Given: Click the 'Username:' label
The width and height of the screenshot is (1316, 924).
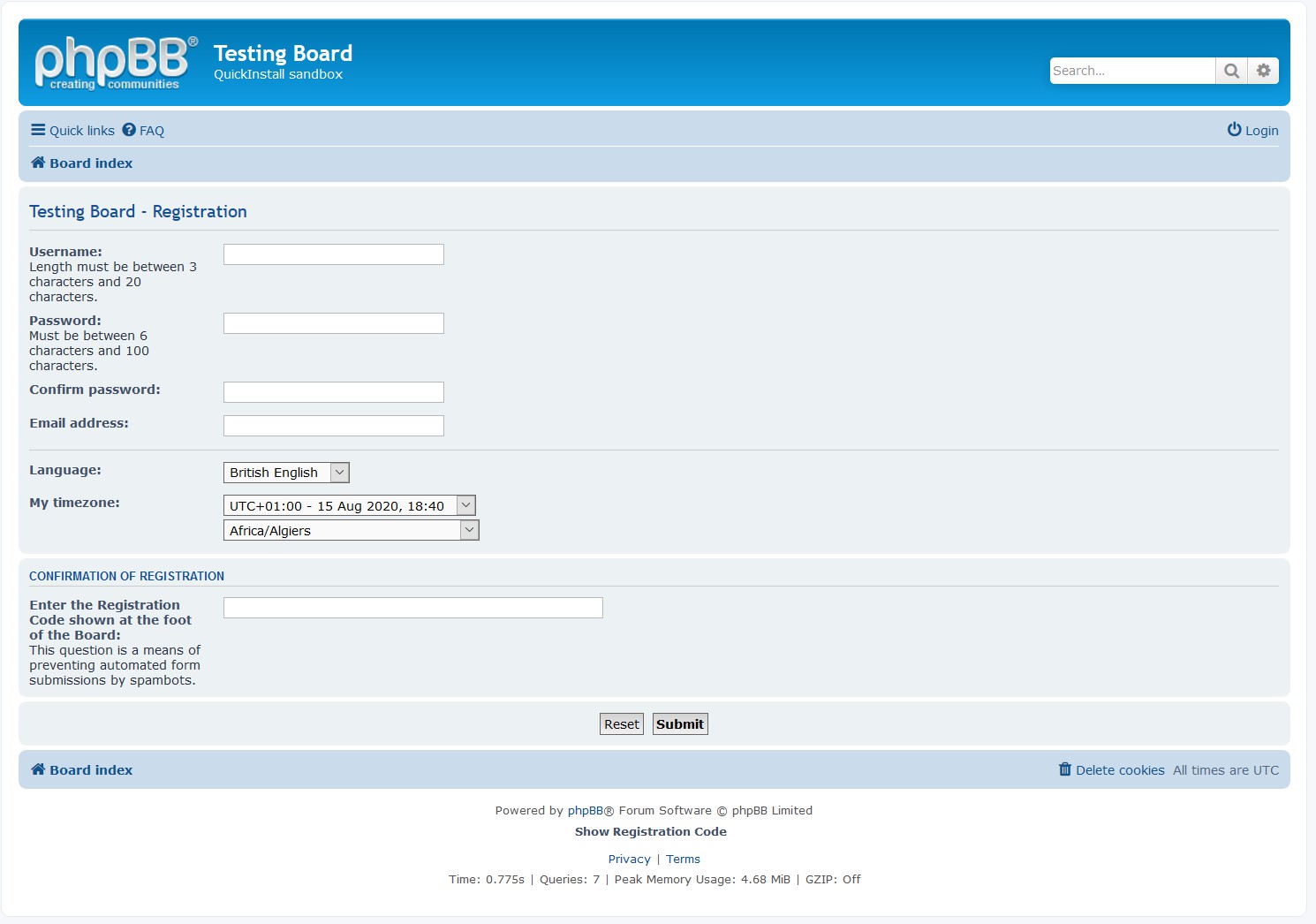Looking at the screenshot, I should click(65, 252).
